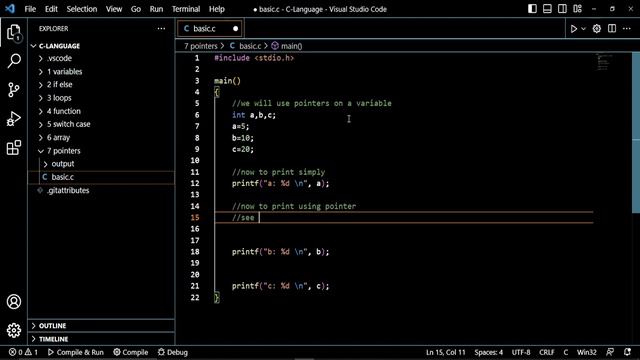Click the editor minimap
Screen dimensions: 640x360
point(603,62)
